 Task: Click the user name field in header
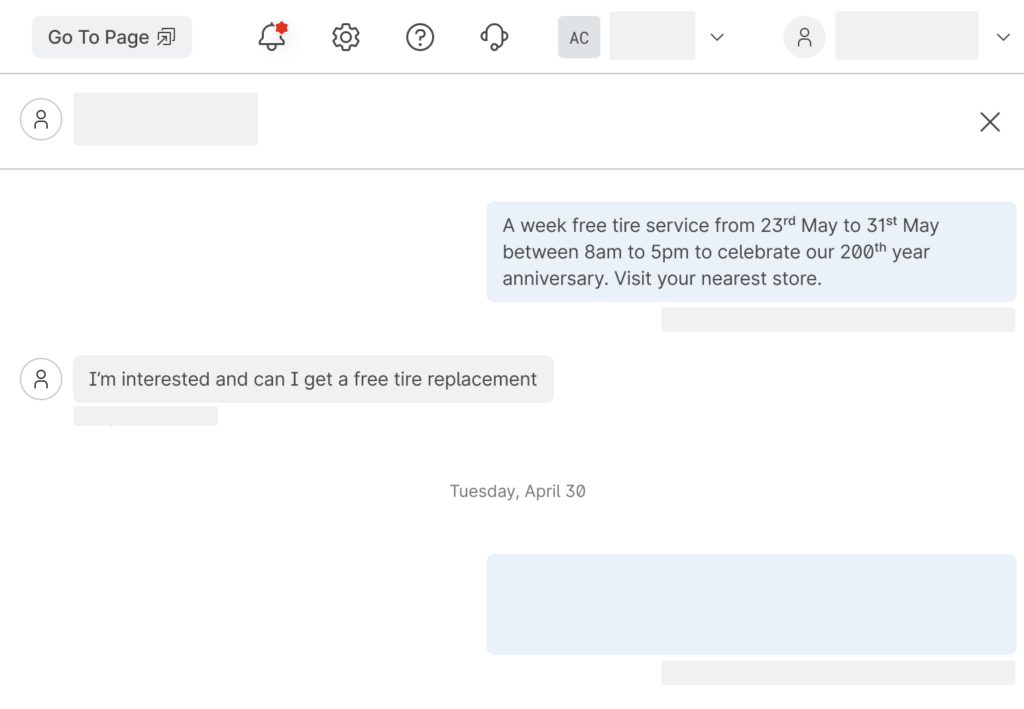906,36
